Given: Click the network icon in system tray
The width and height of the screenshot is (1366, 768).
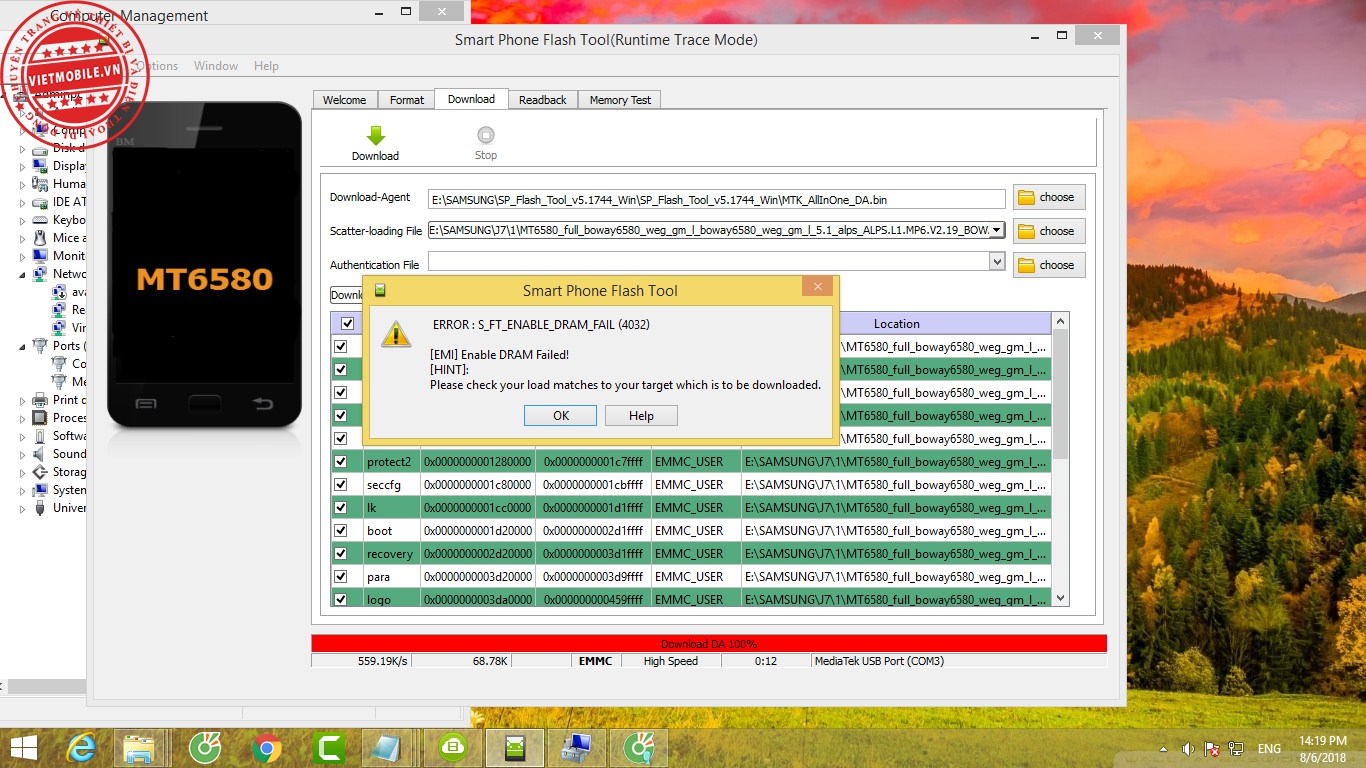Looking at the screenshot, I should [1237, 748].
